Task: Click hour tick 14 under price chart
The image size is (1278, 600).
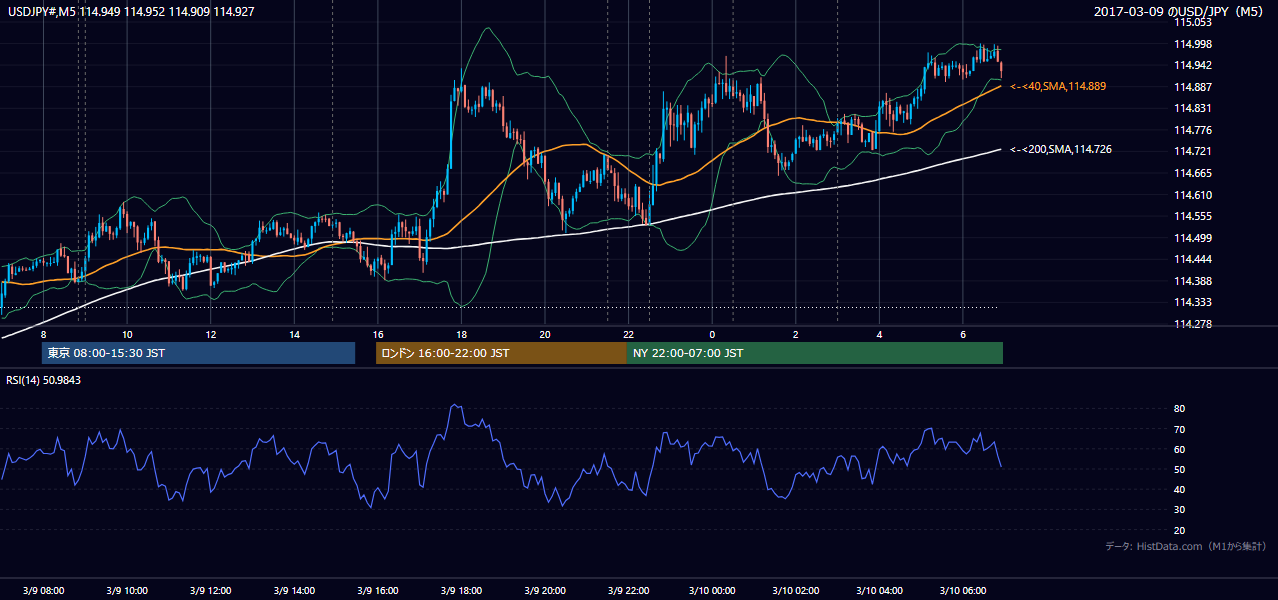Action: (x=294, y=334)
